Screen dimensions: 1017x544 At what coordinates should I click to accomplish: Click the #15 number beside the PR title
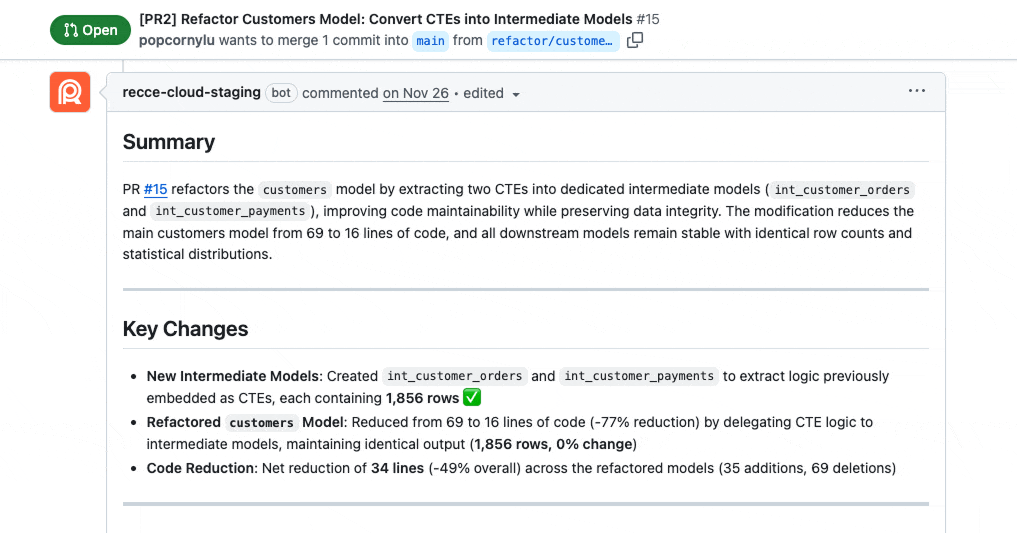(x=648, y=19)
